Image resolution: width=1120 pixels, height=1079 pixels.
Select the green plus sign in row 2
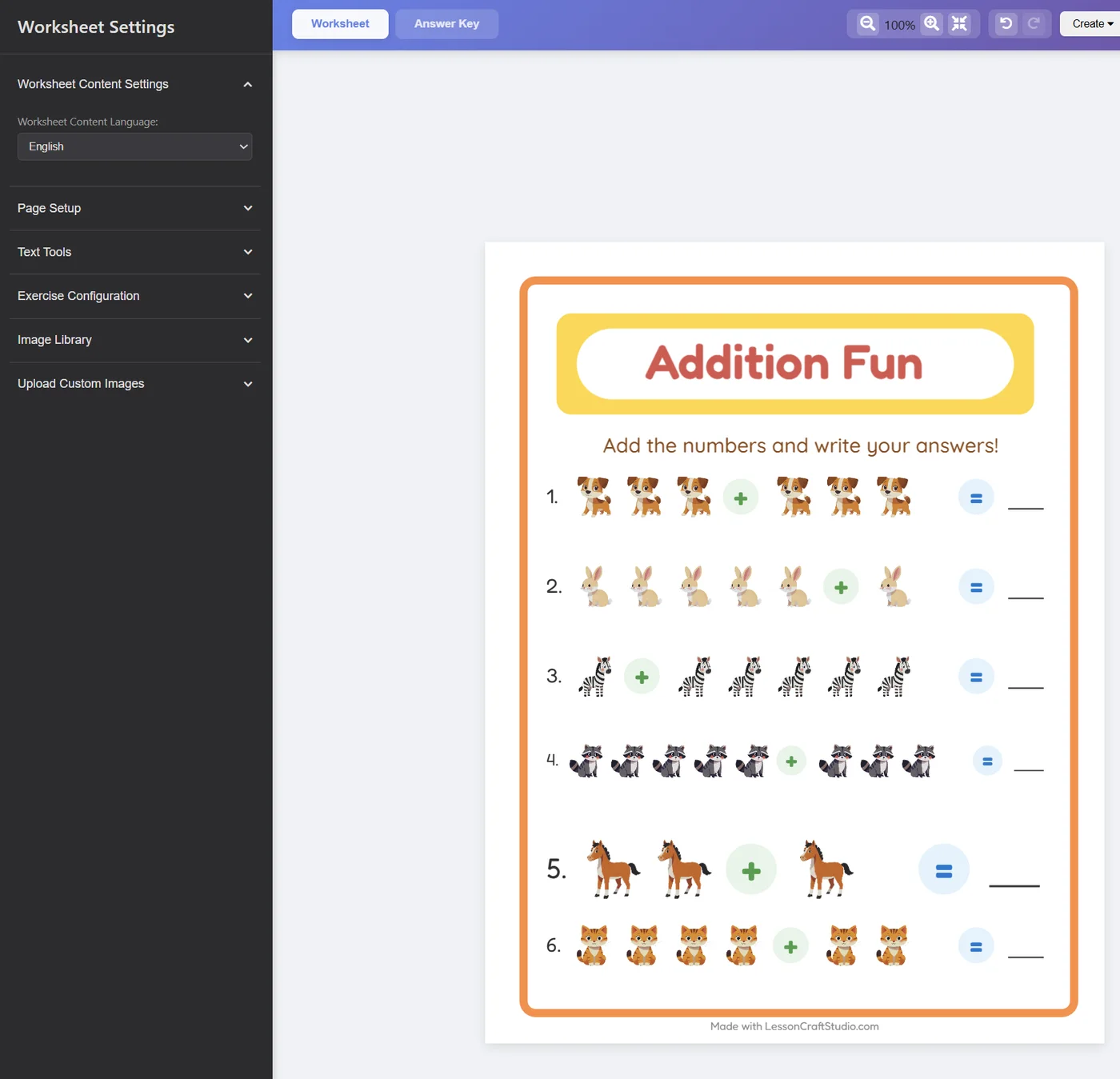841,588
